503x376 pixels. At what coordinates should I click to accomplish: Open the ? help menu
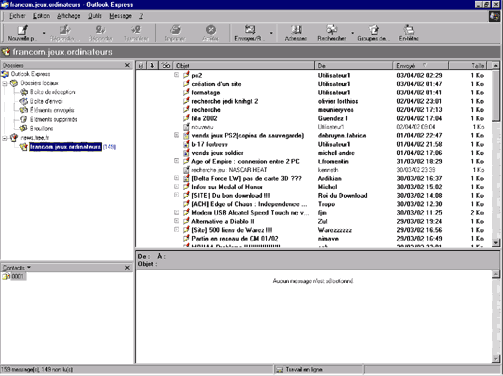[141, 16]
